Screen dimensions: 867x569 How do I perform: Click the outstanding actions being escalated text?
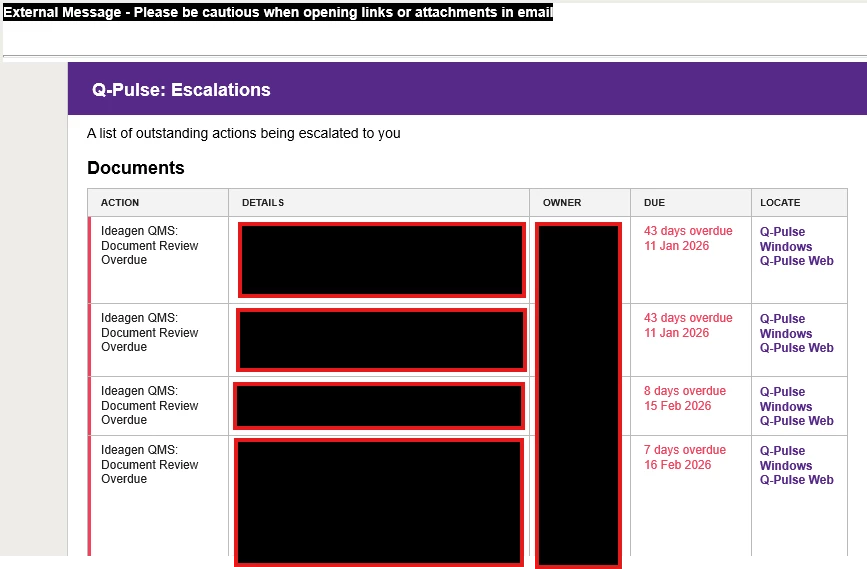click(243, 133)
